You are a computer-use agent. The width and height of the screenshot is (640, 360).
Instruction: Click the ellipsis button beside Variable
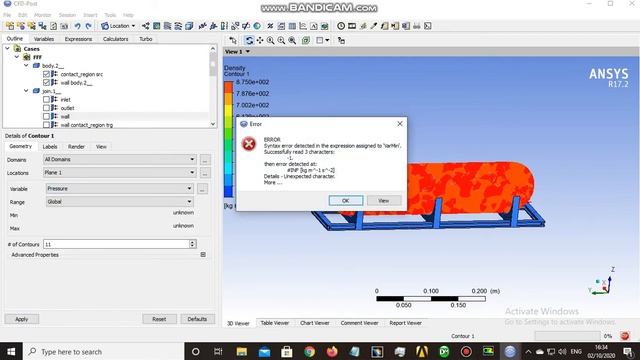[x=202, y=189]
